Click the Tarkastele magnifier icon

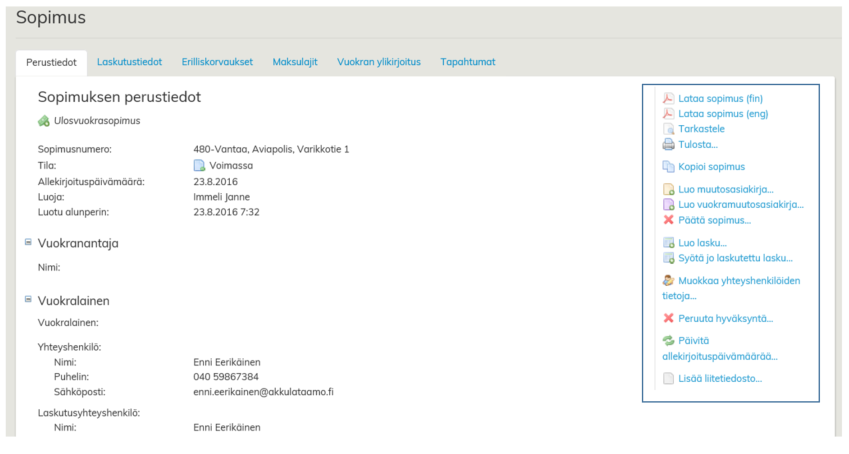point(668,129)
